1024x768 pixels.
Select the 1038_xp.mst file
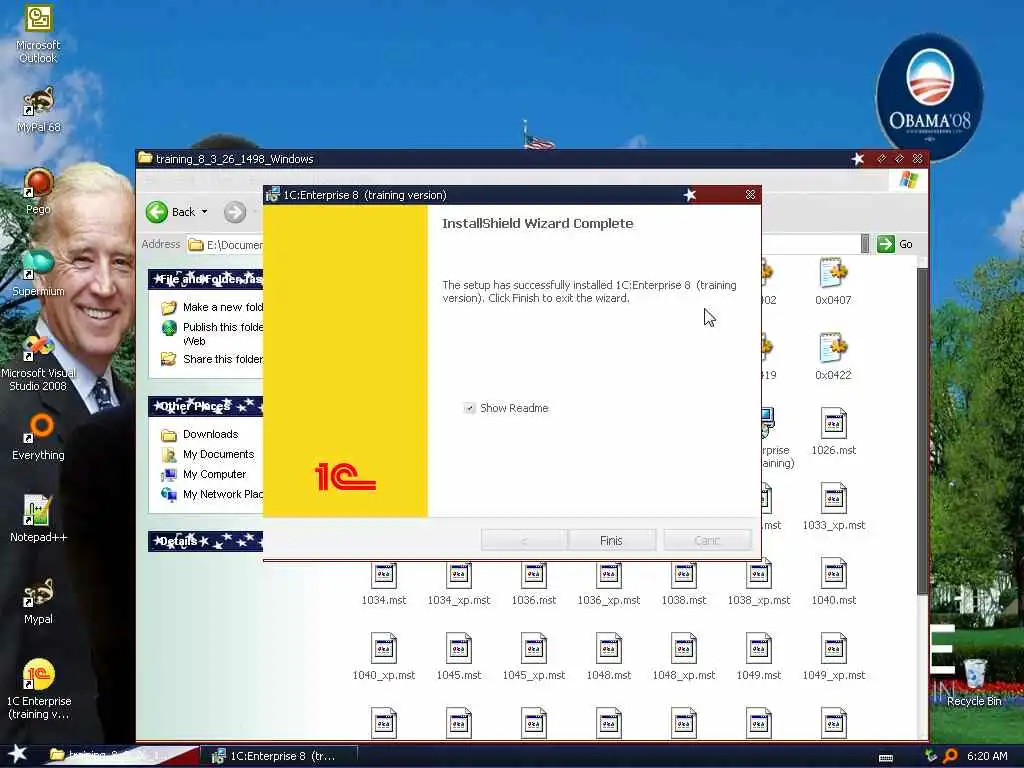point(759,582)
